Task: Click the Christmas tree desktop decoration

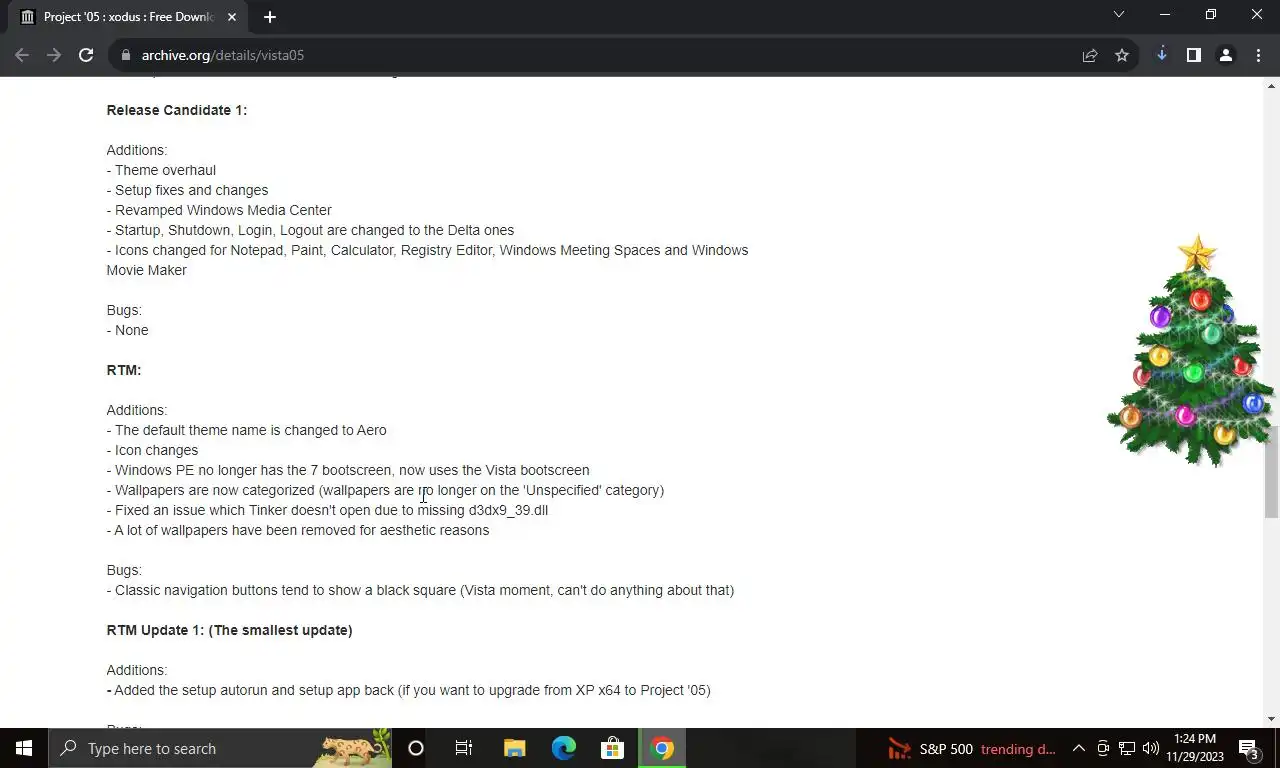Action: click(x=1190, y=352)
